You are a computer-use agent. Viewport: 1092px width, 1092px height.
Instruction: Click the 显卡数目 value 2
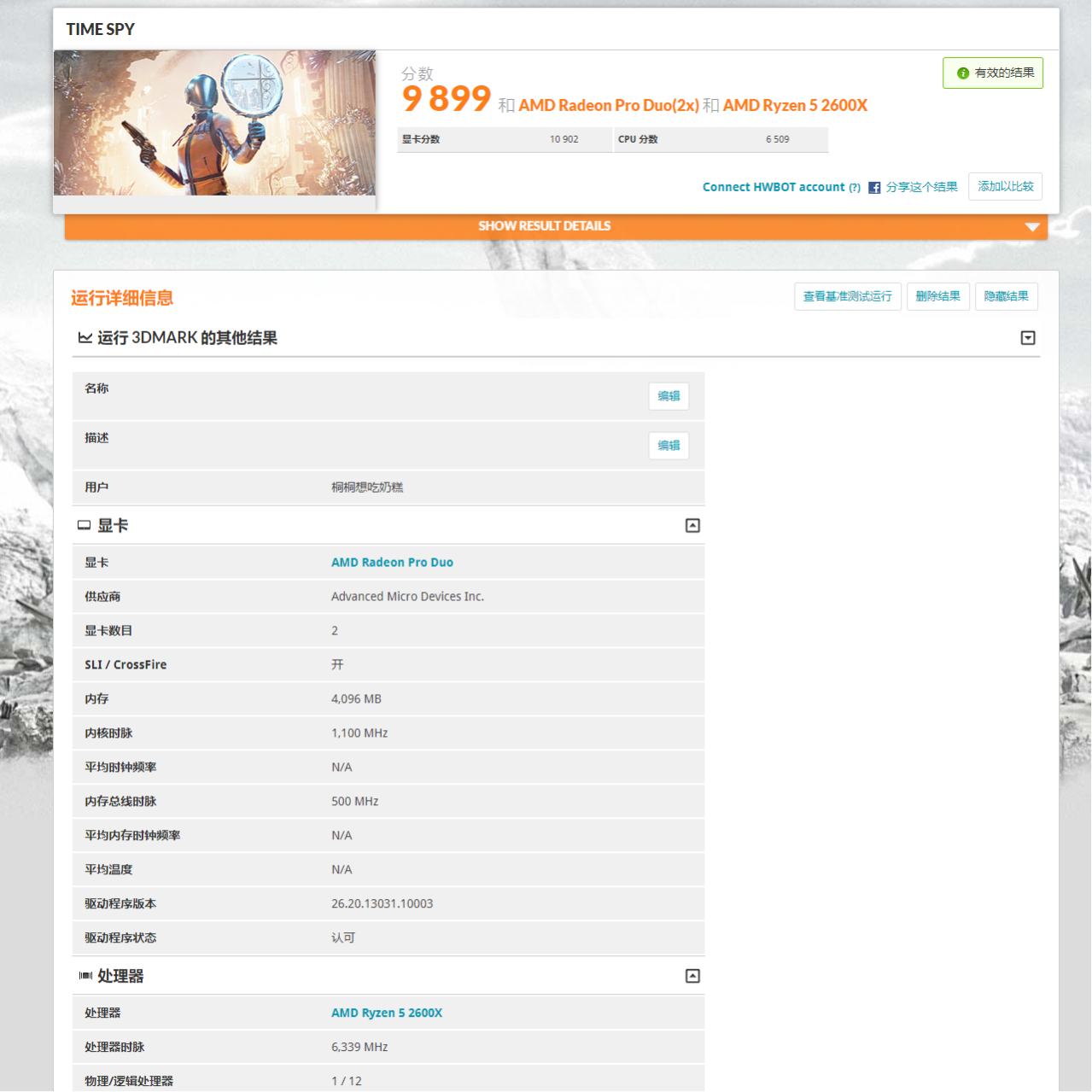point(335,631)
